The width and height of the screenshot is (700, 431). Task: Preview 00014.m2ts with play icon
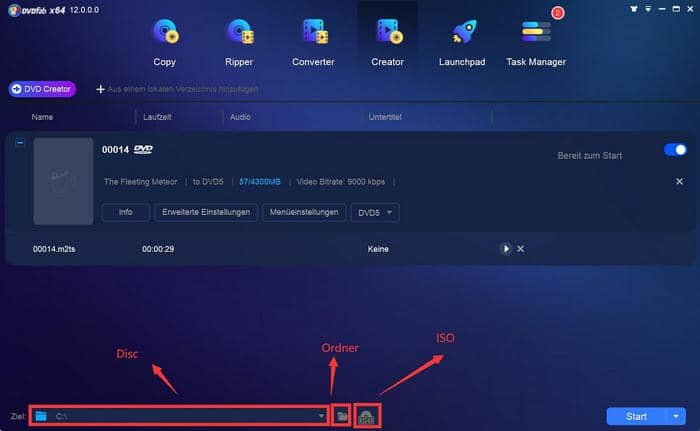pyautogui.click(x=505, y=249)
